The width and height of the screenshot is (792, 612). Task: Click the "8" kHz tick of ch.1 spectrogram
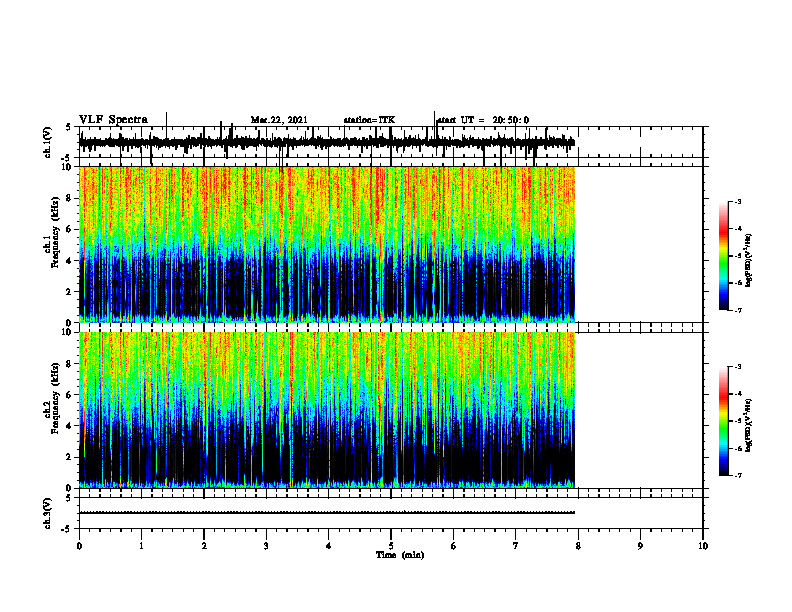(x=70, y=198)
